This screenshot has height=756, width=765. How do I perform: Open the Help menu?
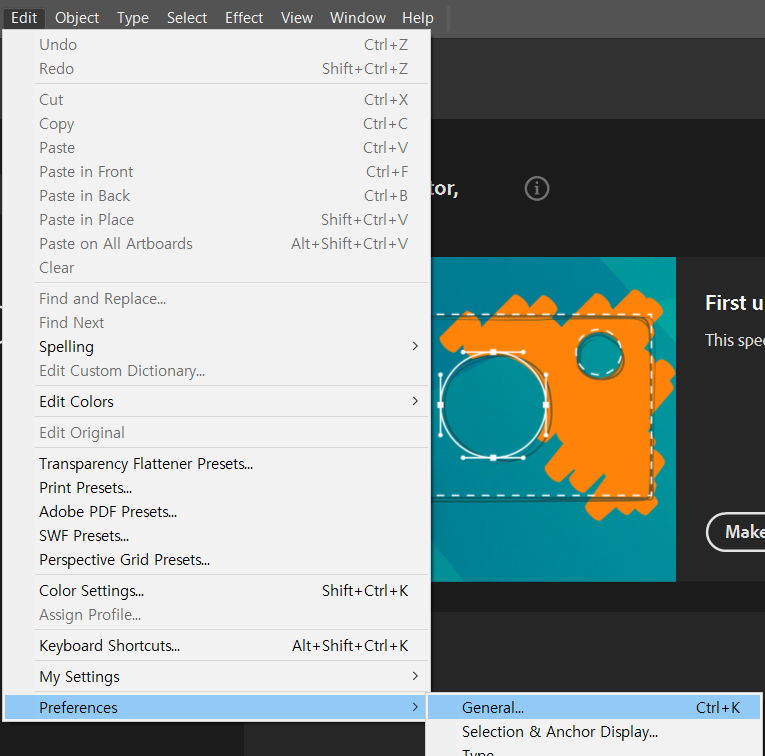(x=418, y=18)
